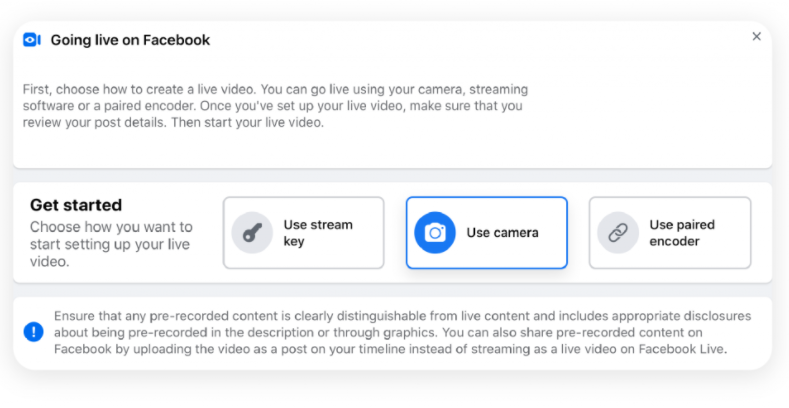Click the pre-recorded content notice text

(x=403, y=332)
